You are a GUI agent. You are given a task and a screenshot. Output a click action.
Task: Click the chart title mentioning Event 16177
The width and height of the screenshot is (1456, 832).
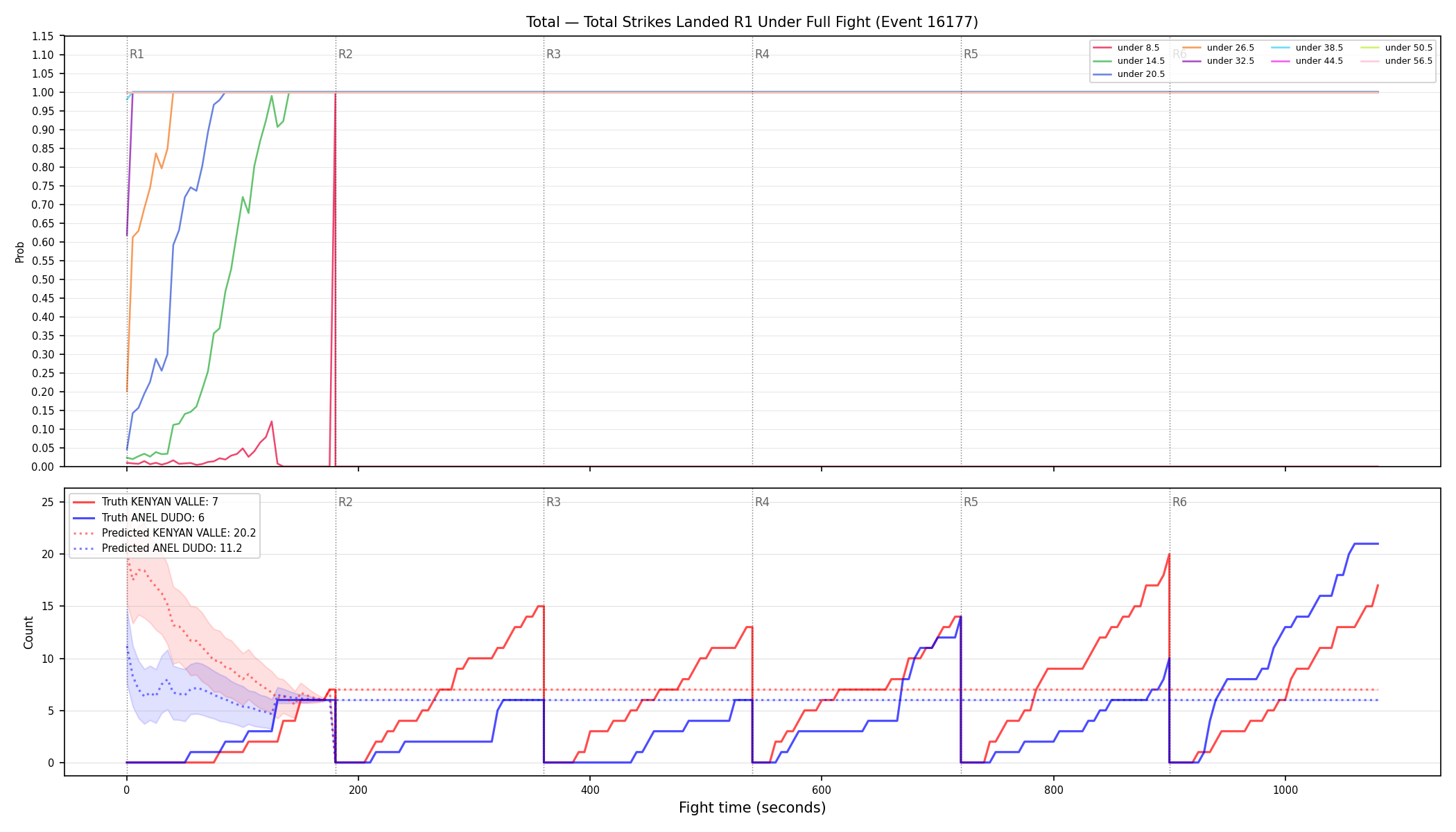752,22
